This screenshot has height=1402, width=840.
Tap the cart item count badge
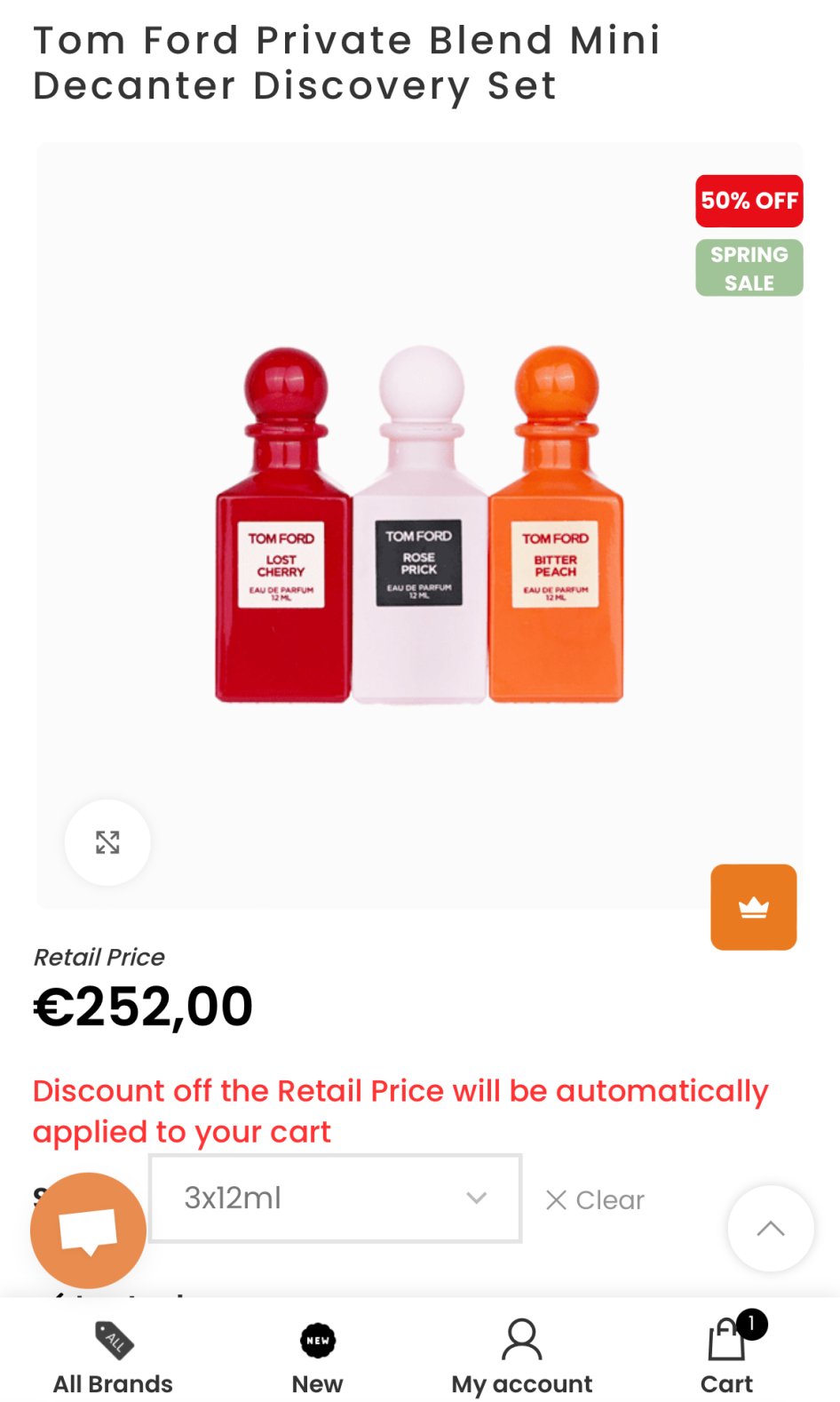(752, 1325)
